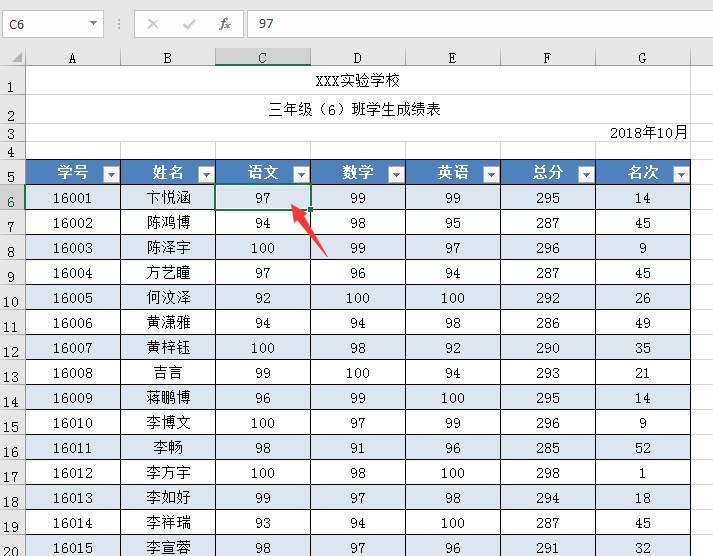The image size is (713, 556).
Task: Select the rank cell showing 21
Action: point(643,373)
